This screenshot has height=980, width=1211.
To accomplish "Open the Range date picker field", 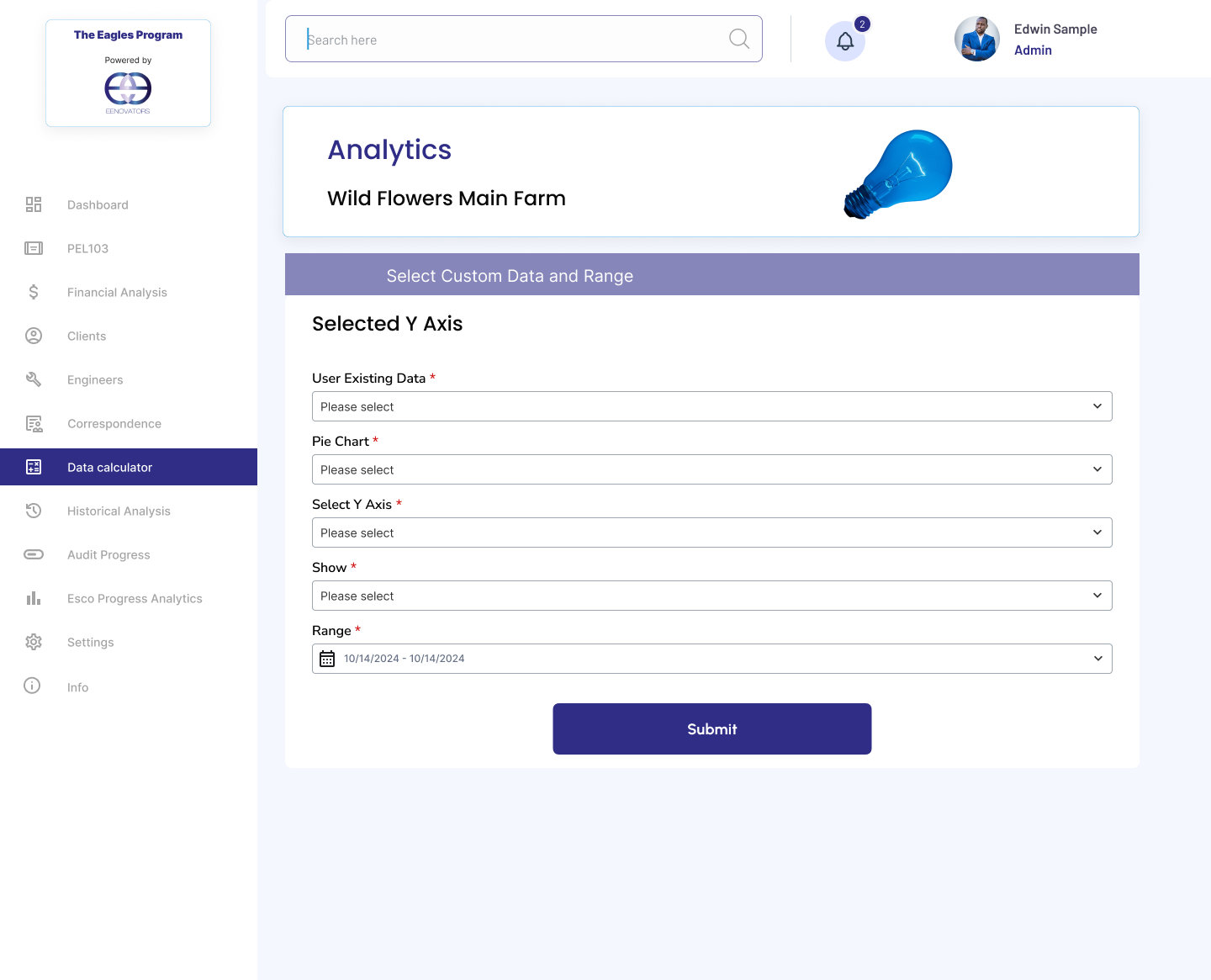I will point(711,659).
